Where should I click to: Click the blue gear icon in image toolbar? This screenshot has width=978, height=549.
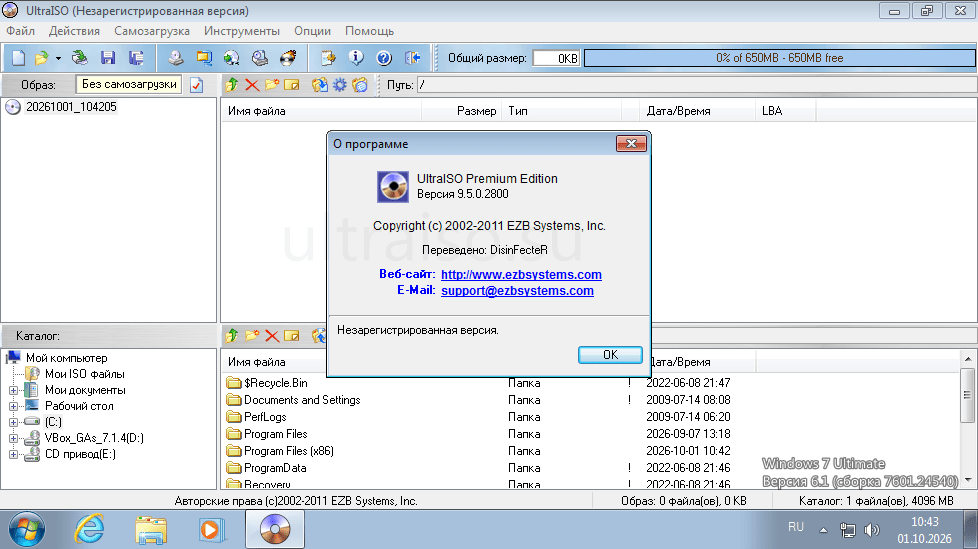(340, 85)
